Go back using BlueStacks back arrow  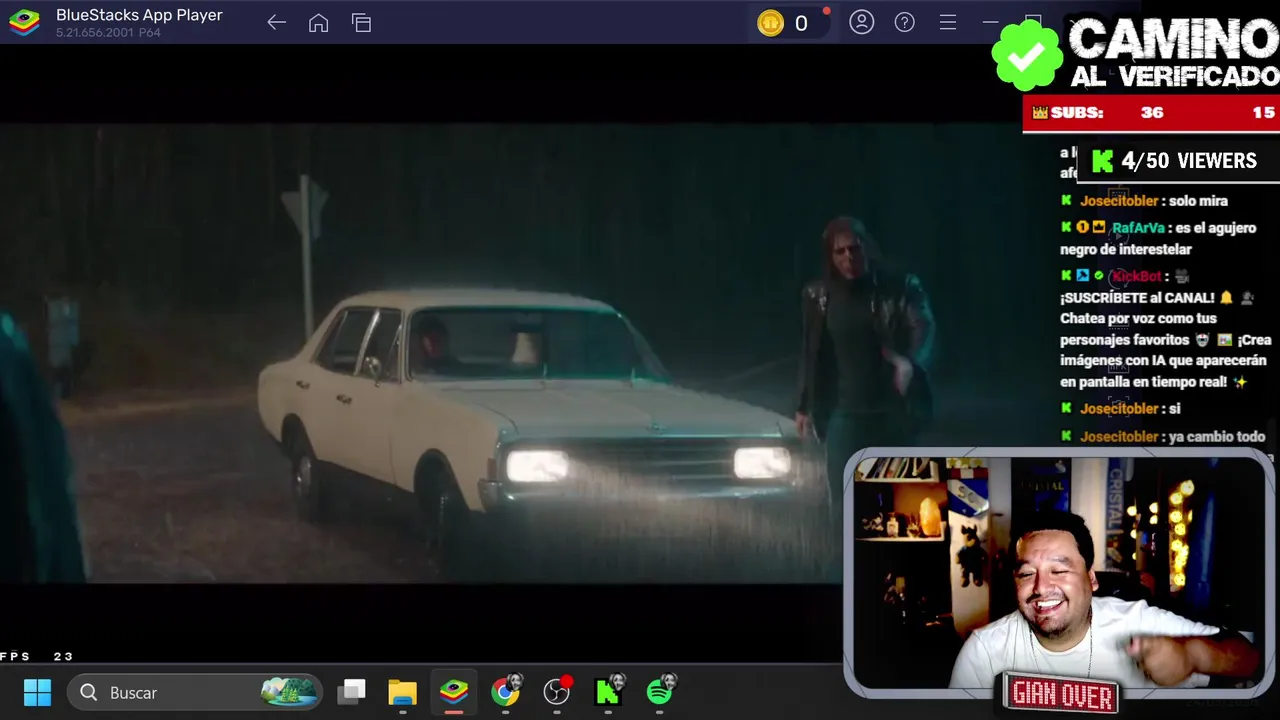tap(277, 23)
